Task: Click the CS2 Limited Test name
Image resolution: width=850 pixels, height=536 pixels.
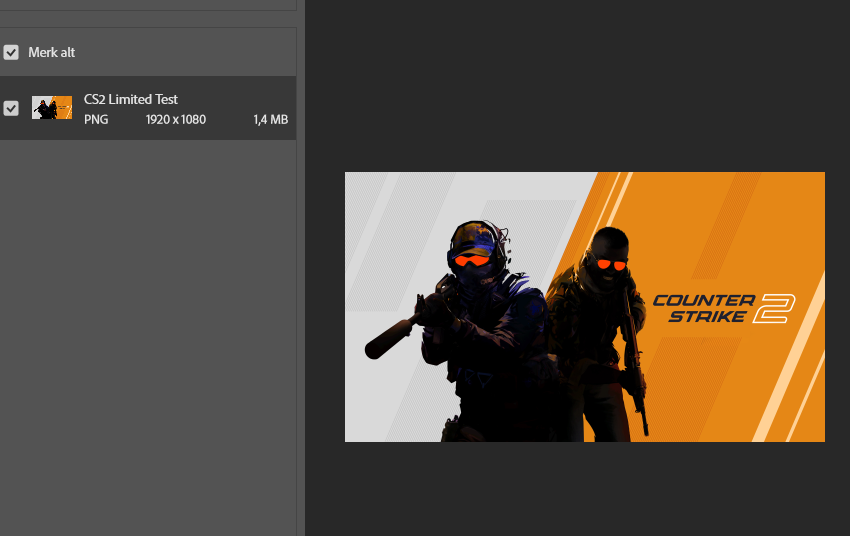Action: click(x=131, y=99)
